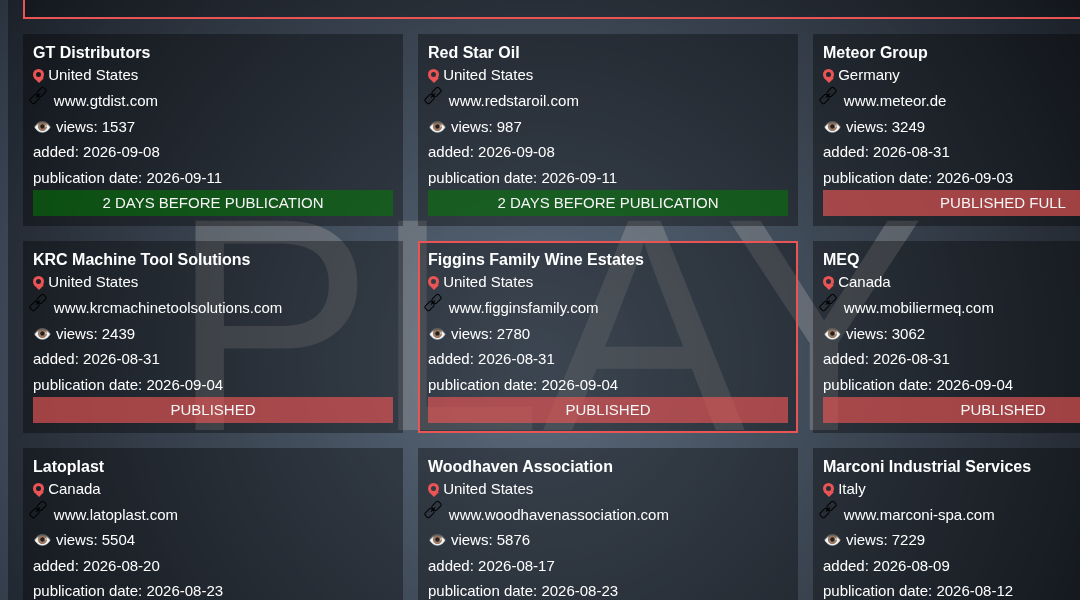Image resolution: width=1080 pixels, height=600 pixels.
Task: Click the PUBLISHED FULL bar on Meteor Group
Action: pyautogui.click(x=951, y=203)
